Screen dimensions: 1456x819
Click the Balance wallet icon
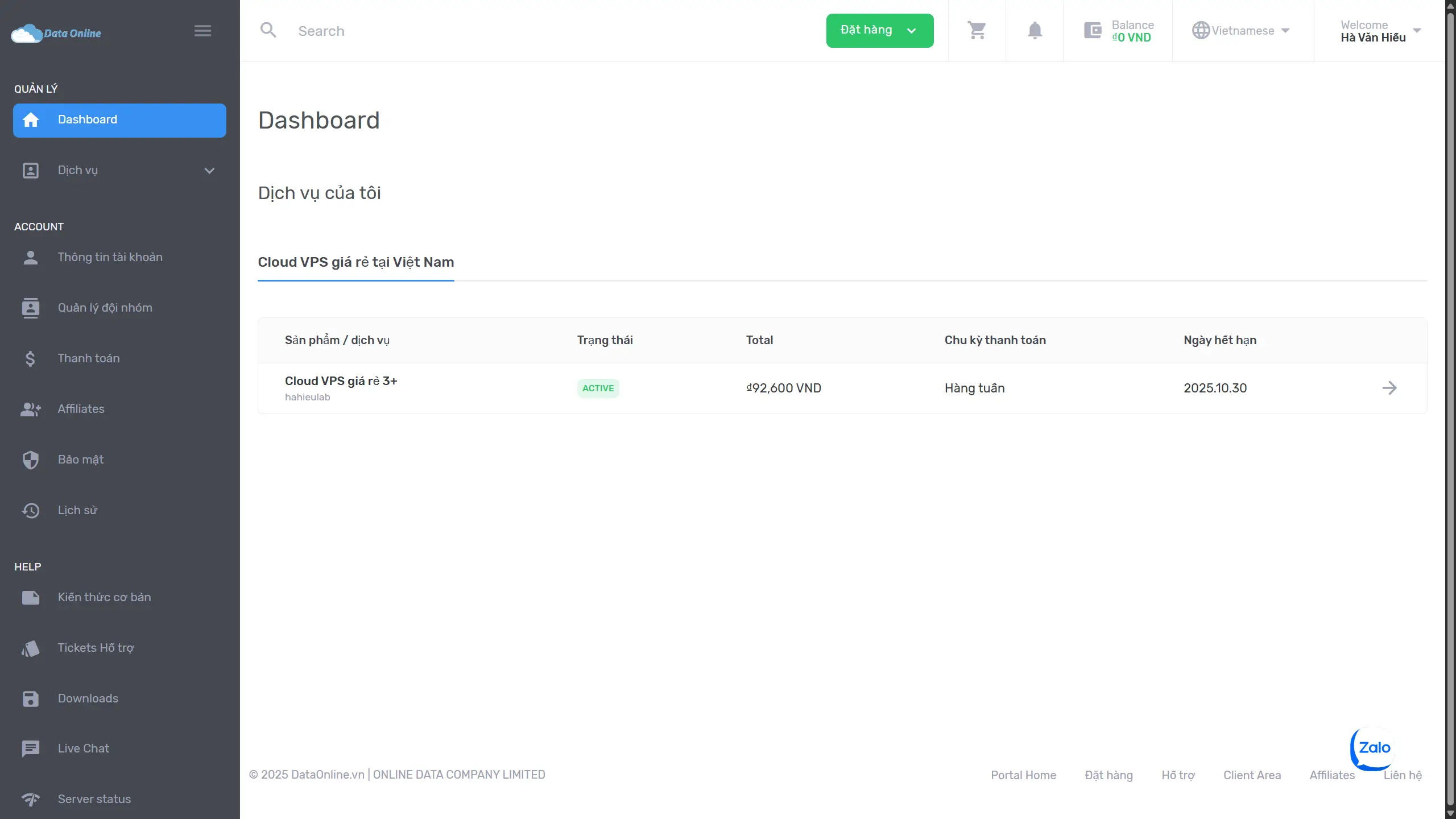[x=1093, y=31]
